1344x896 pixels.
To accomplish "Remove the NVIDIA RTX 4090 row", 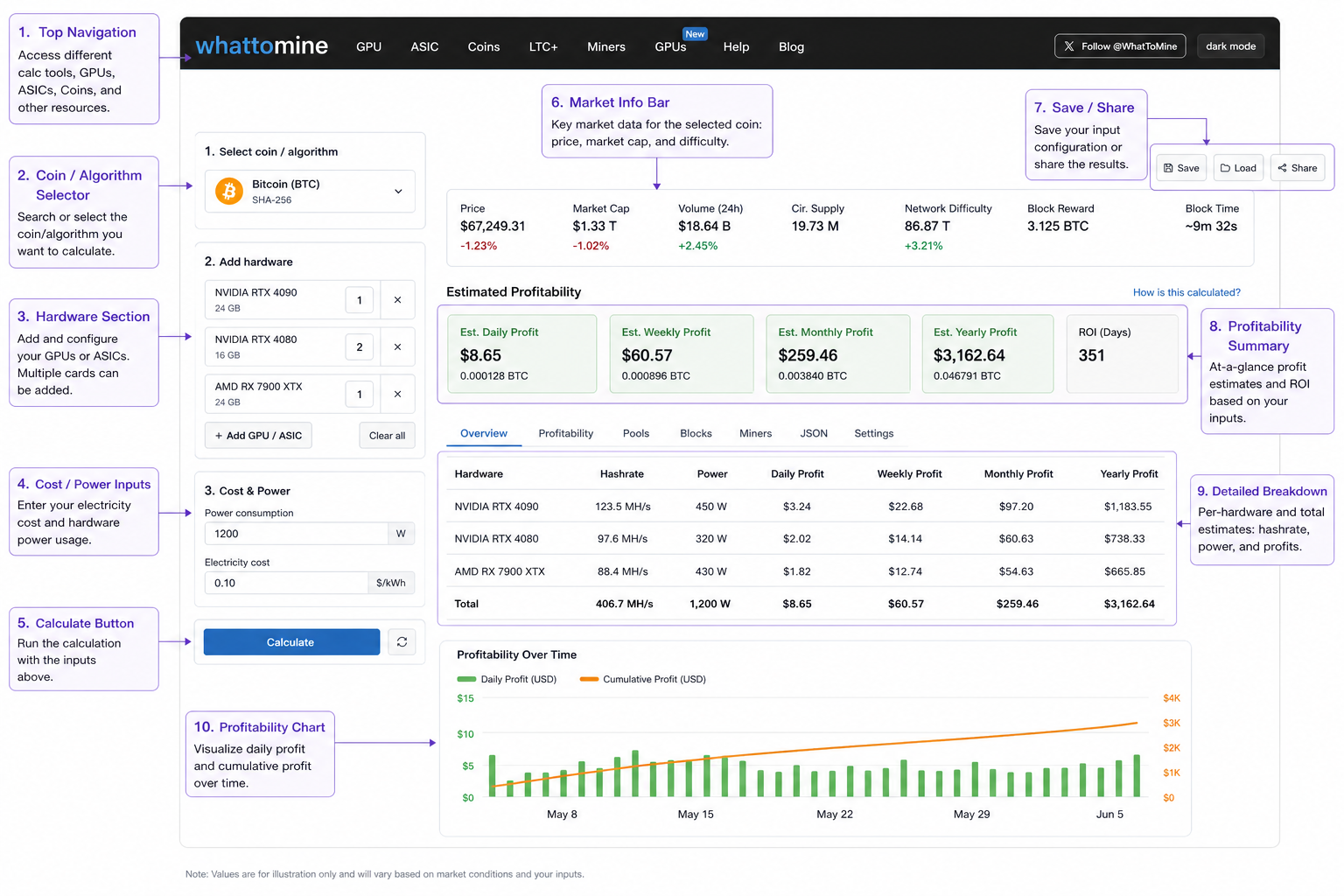I will (397, 300).
